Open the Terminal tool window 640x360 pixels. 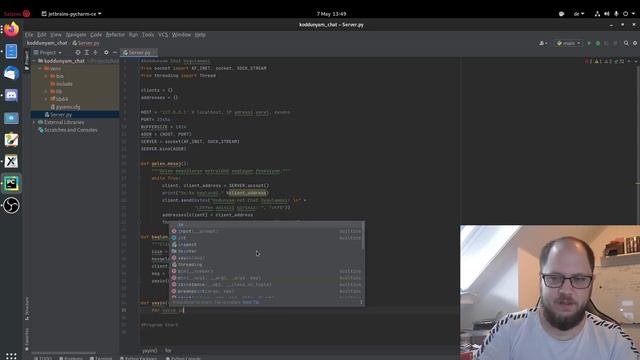[101, 358]
